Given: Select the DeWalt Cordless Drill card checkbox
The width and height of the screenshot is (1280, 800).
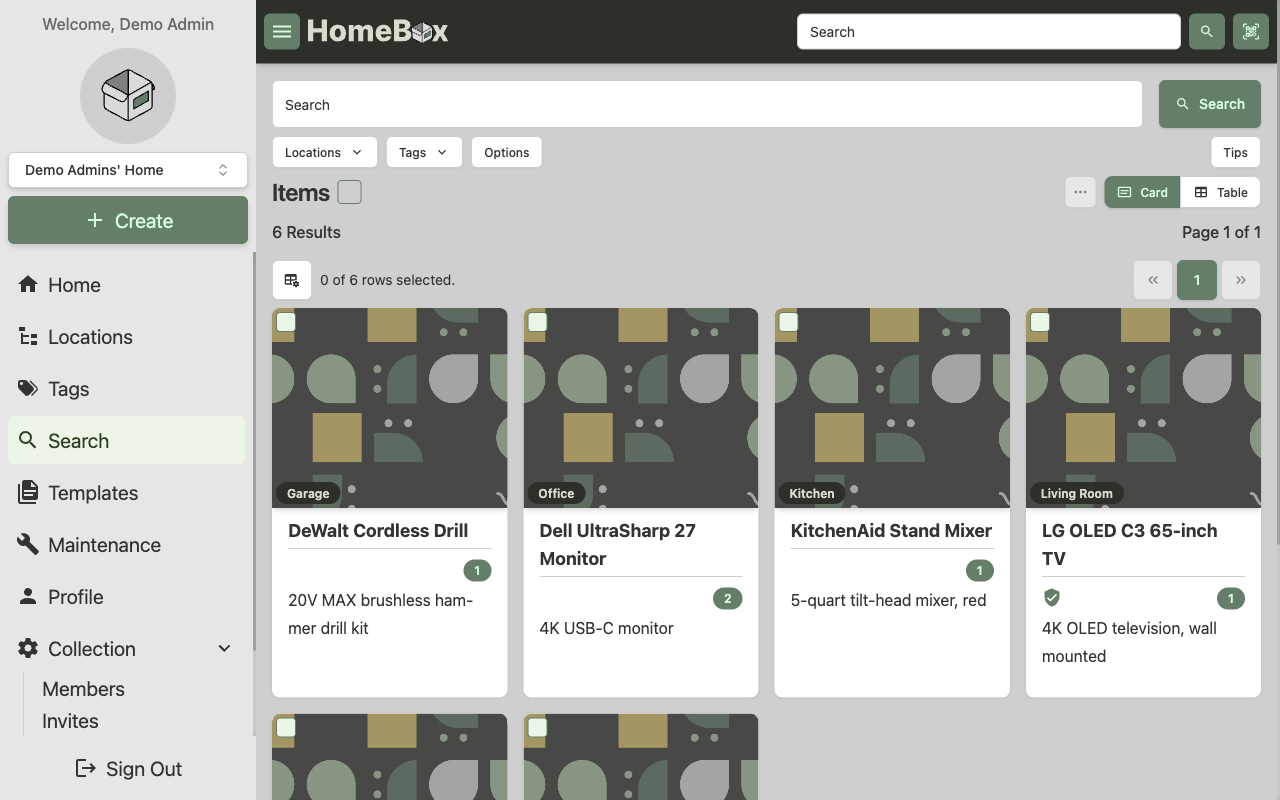Looking at the screenshot, I should (286, 322).
